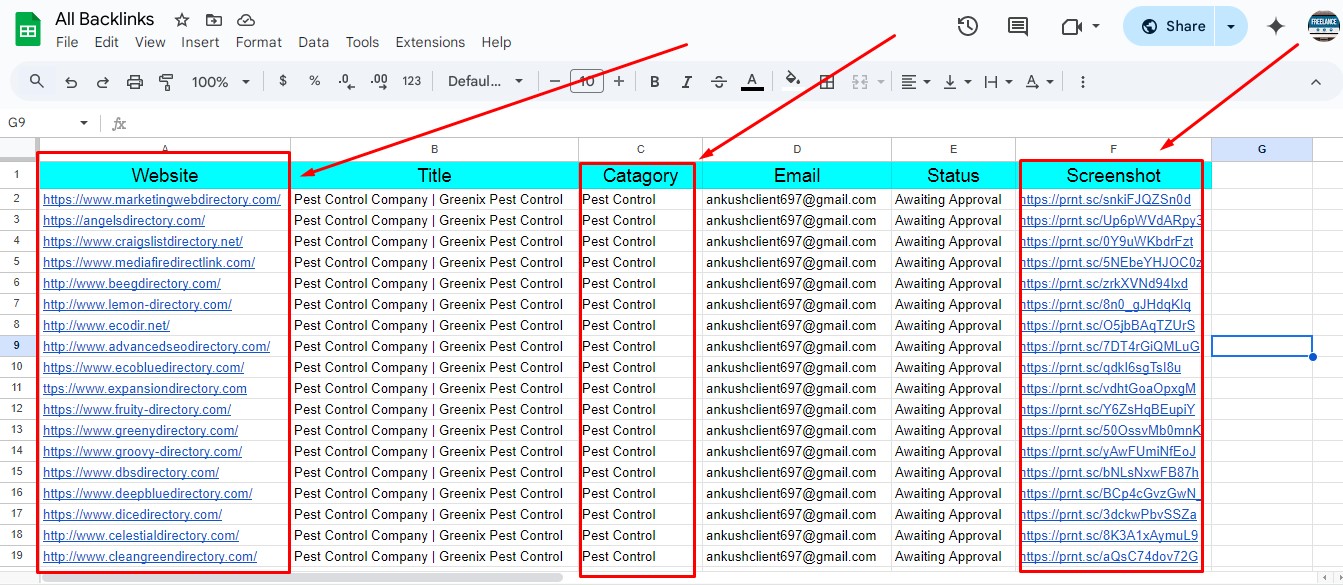
Task: Follow the marketingwebdirectory.com link
Action: (162, 199)
